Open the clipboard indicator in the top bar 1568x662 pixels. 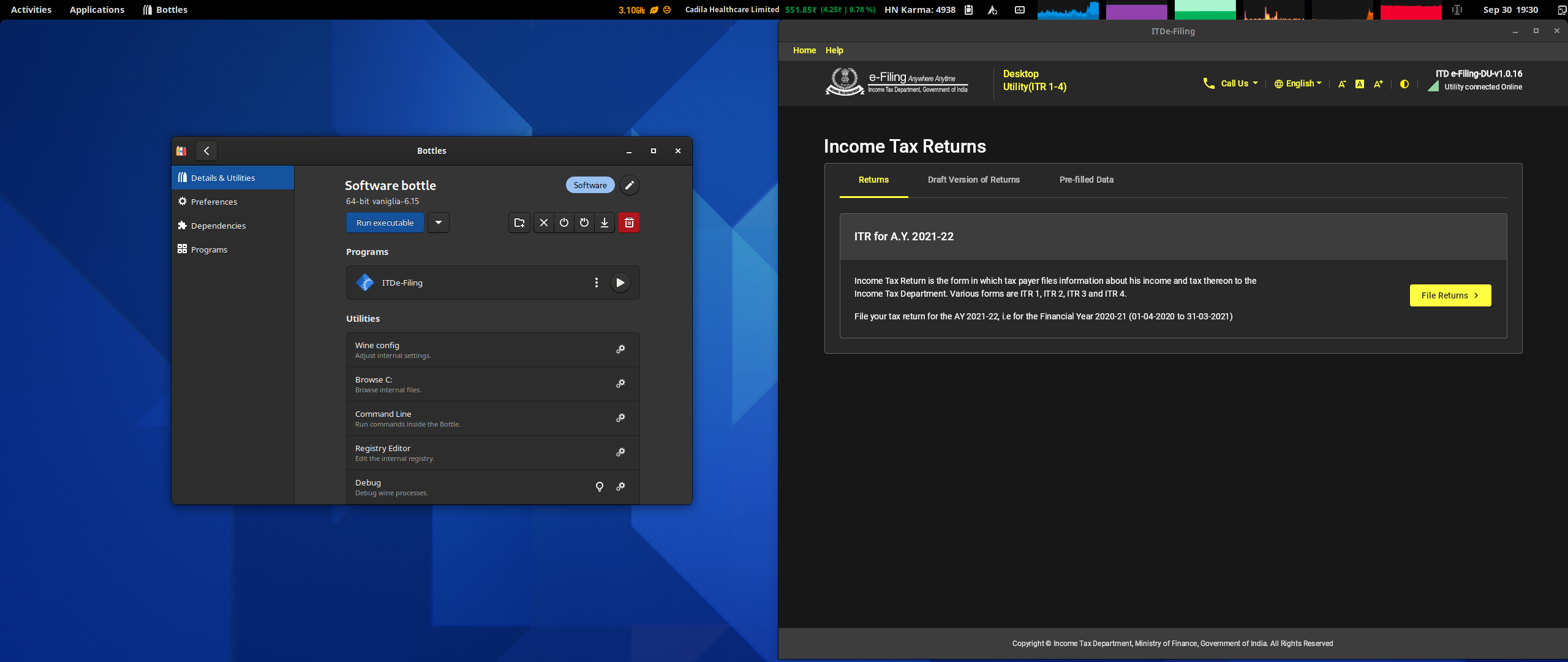[968, 10]
